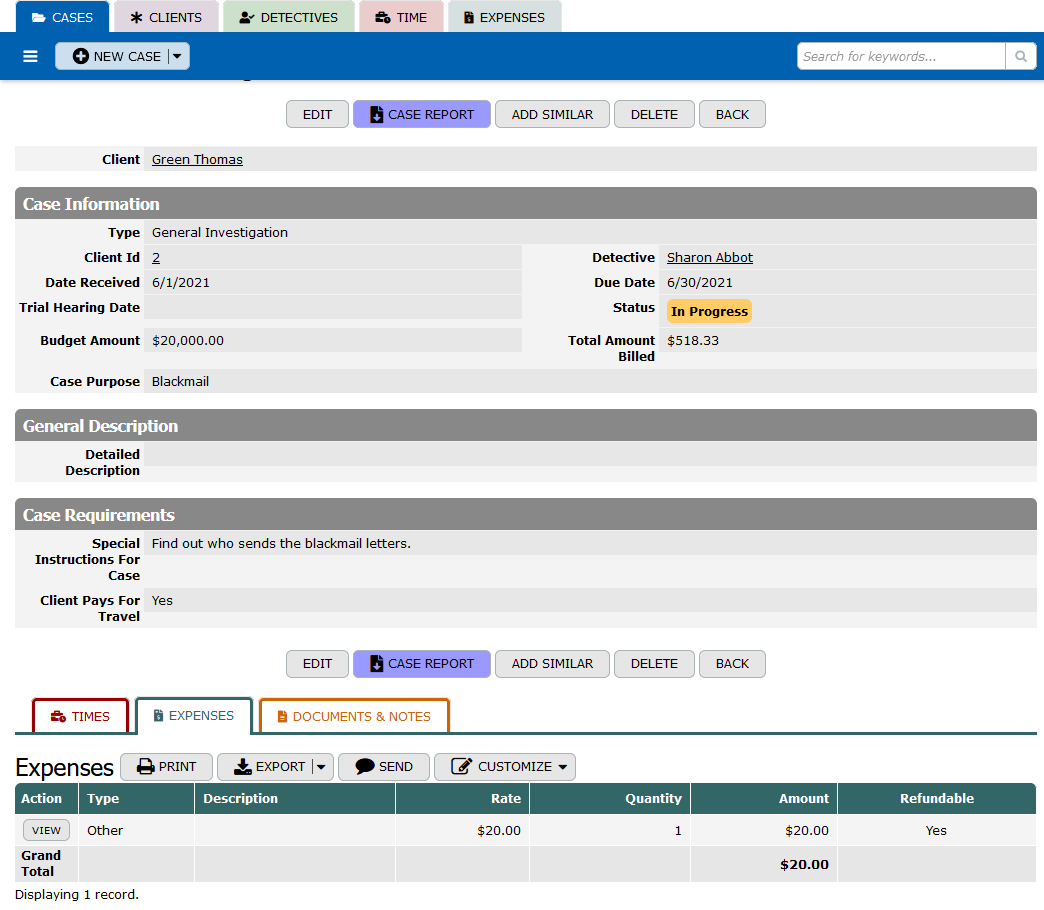The image size is (1044, 910).
Task: Click the Print expenses printer button
Action: [166, 767]
